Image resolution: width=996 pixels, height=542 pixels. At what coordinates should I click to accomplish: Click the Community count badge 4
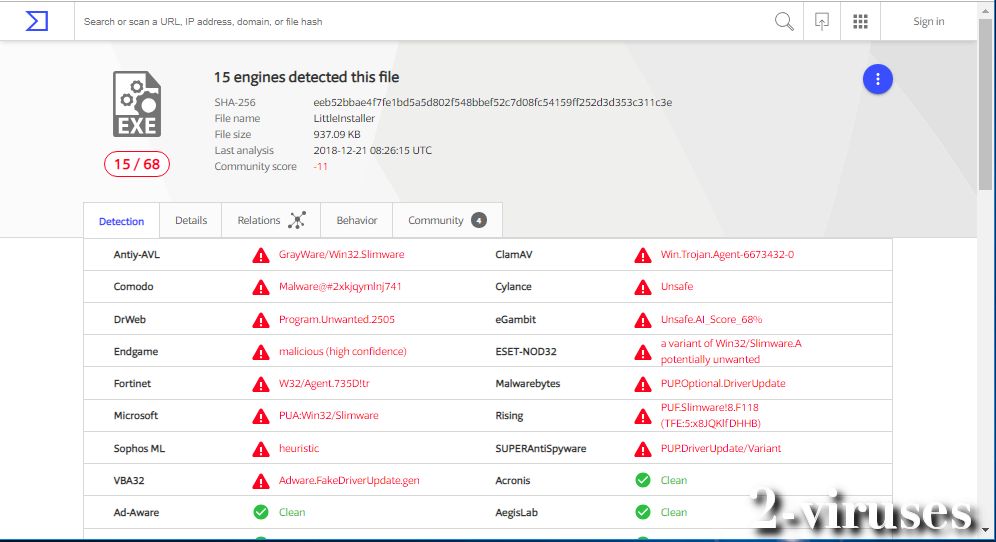[479, 220]
